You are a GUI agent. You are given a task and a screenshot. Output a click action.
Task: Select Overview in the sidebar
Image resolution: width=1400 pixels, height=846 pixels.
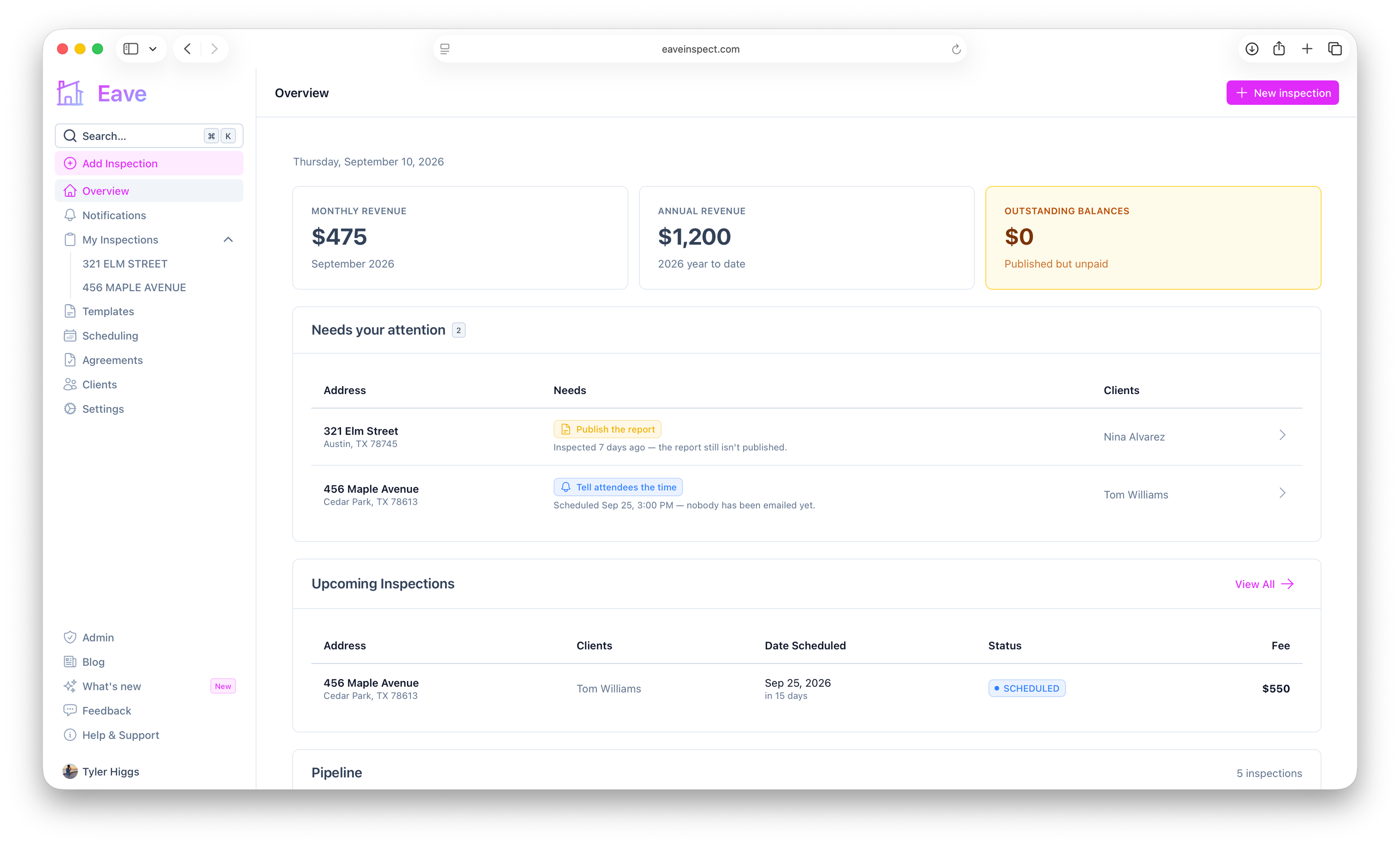click(149, 191)
